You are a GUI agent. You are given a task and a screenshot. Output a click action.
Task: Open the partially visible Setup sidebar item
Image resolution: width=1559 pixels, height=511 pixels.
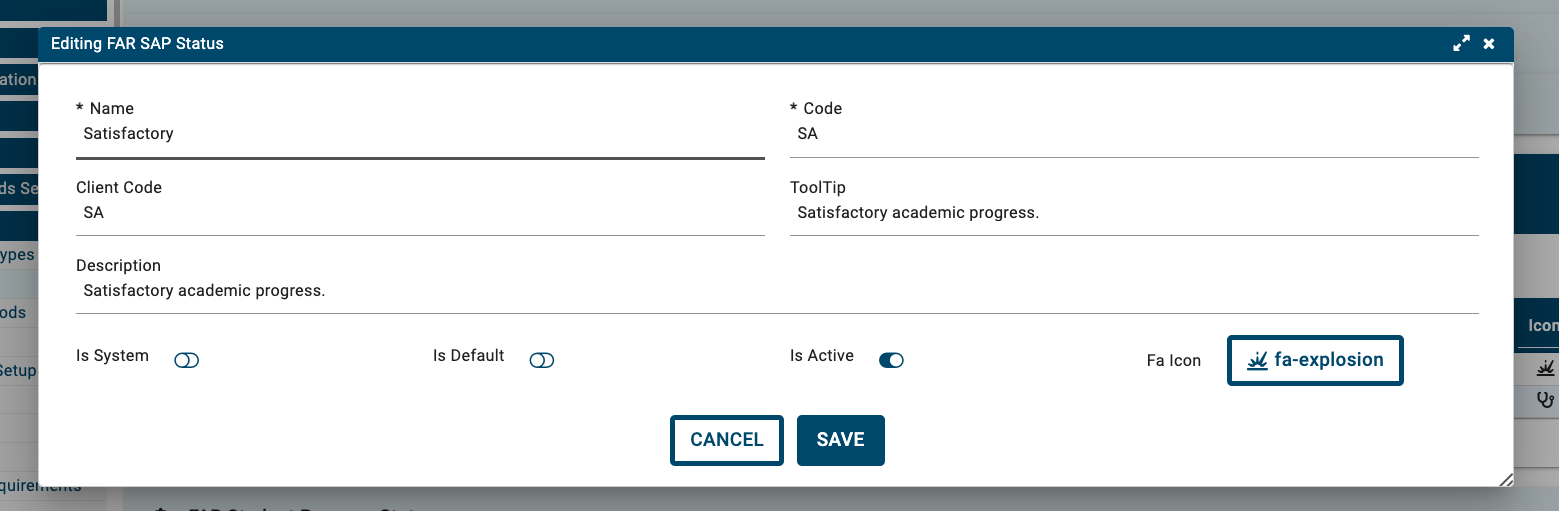(18, 371)
